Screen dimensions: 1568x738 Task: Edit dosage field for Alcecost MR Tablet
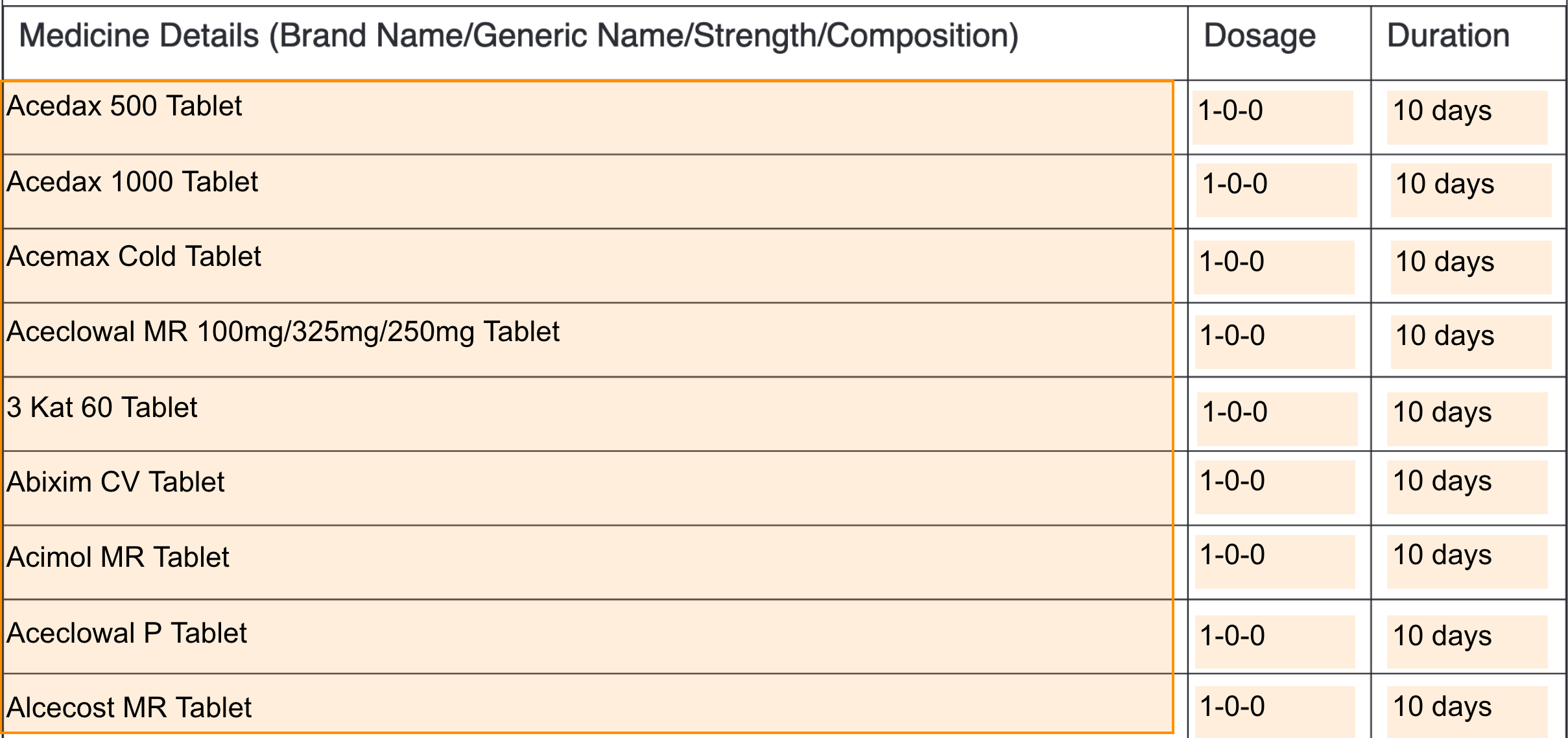click(x=1275, y=711)
